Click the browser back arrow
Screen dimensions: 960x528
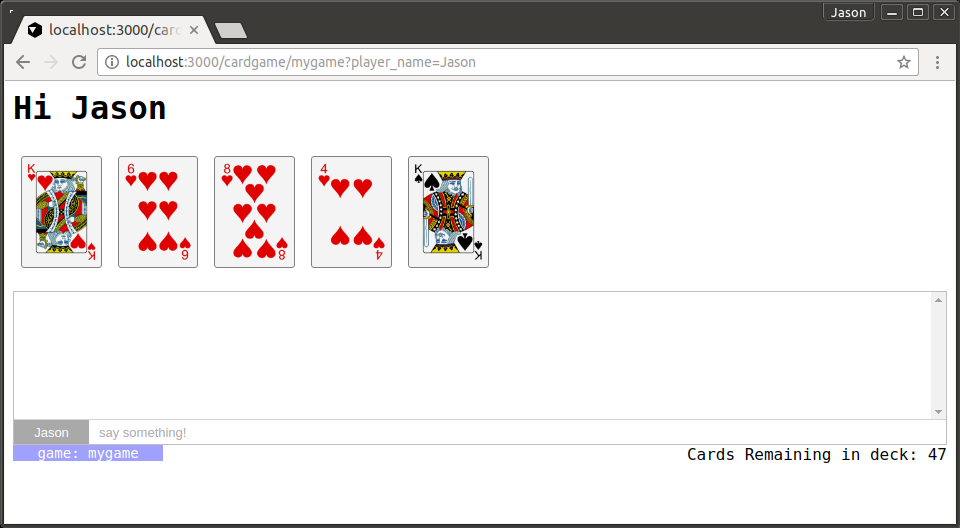click(x=23, y=62)
